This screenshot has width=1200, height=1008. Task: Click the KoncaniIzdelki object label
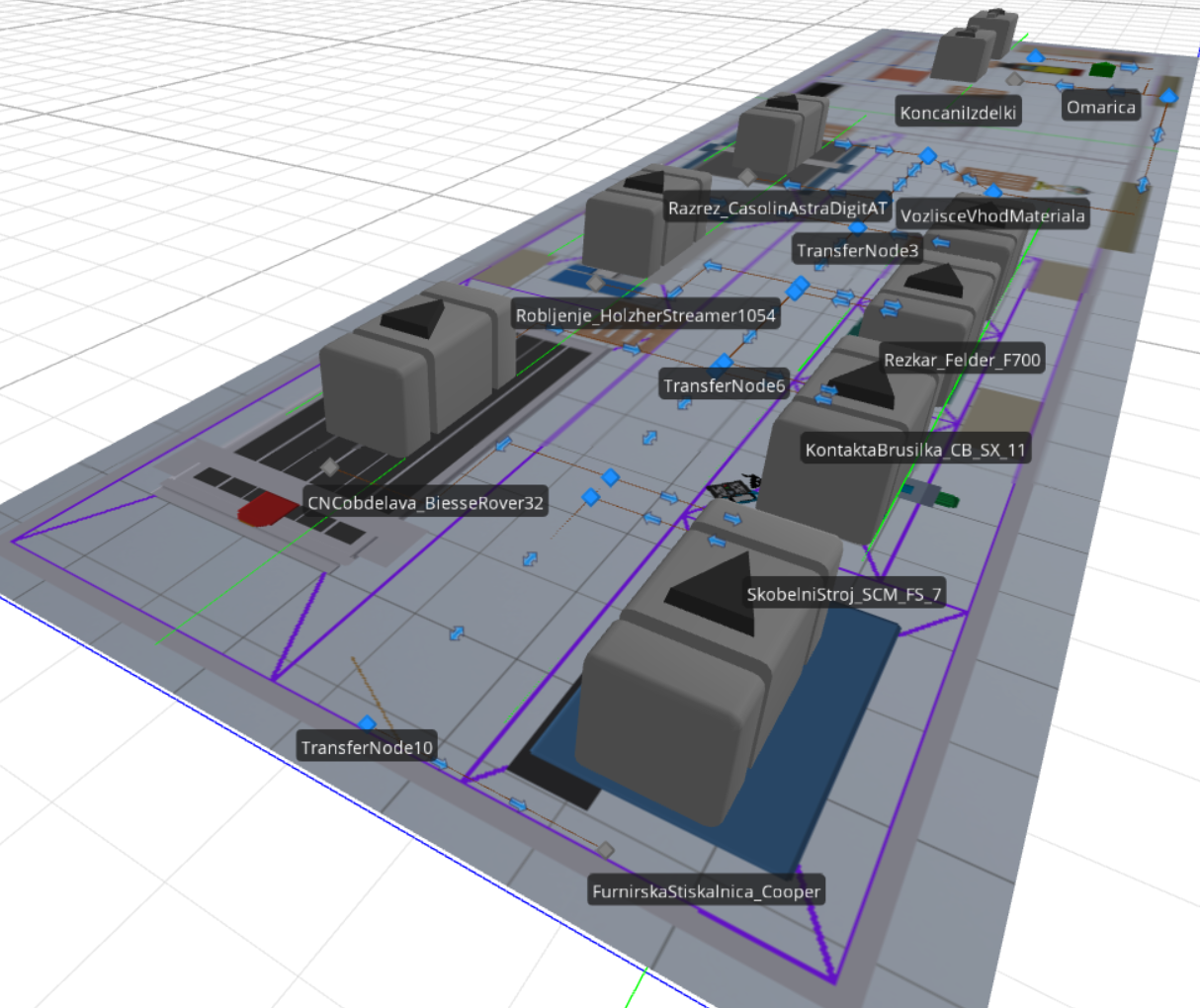pos(957,113)
